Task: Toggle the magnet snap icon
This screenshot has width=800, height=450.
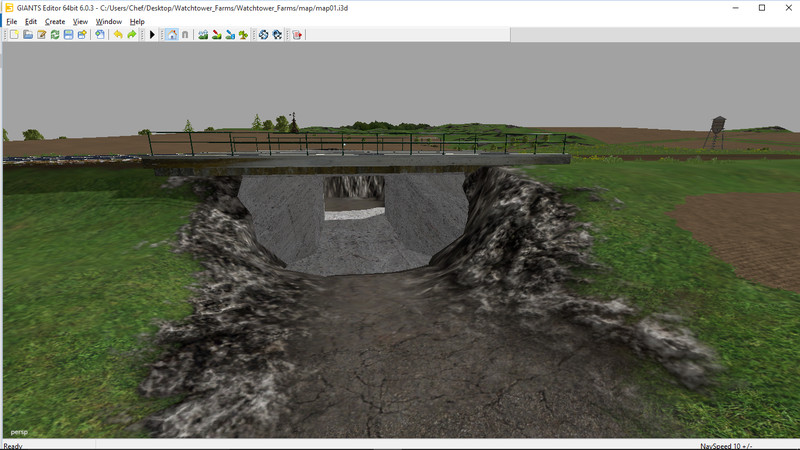Action: tap(185, 35)
